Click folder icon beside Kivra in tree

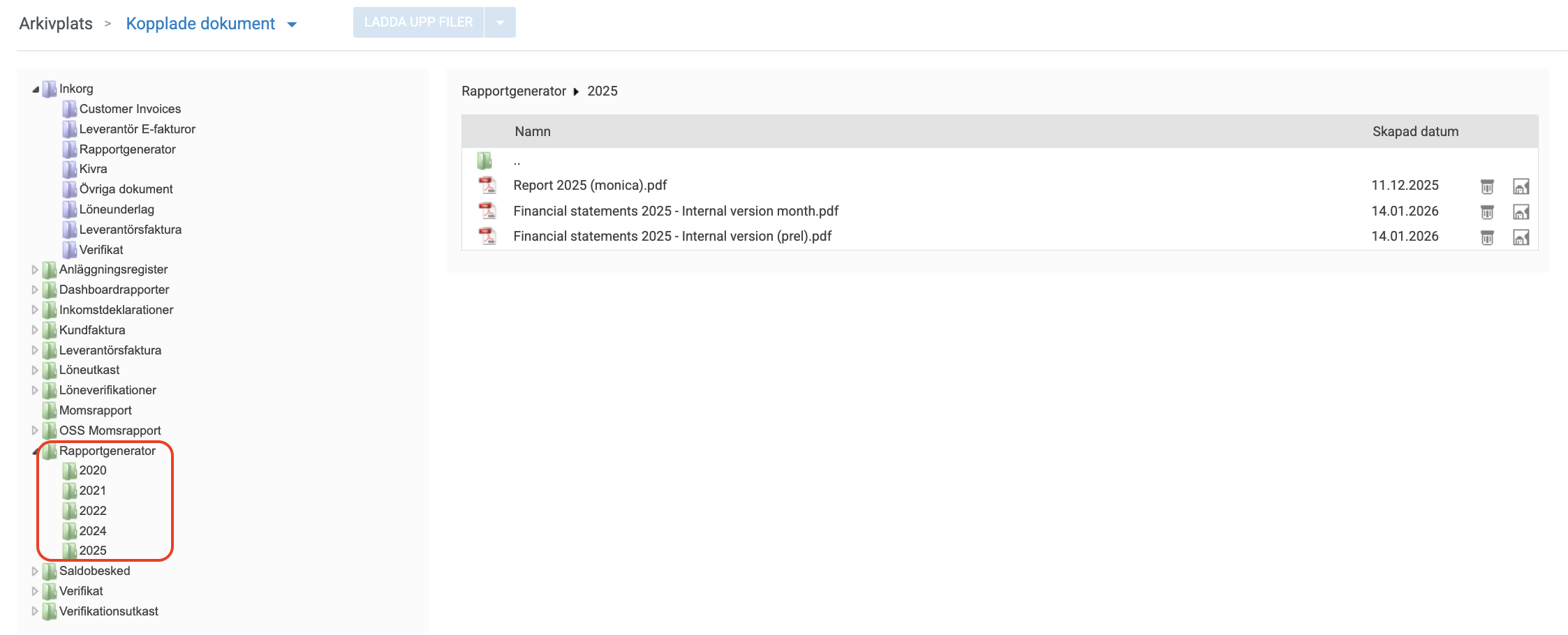pyautogui.click(x=69, y=169)
